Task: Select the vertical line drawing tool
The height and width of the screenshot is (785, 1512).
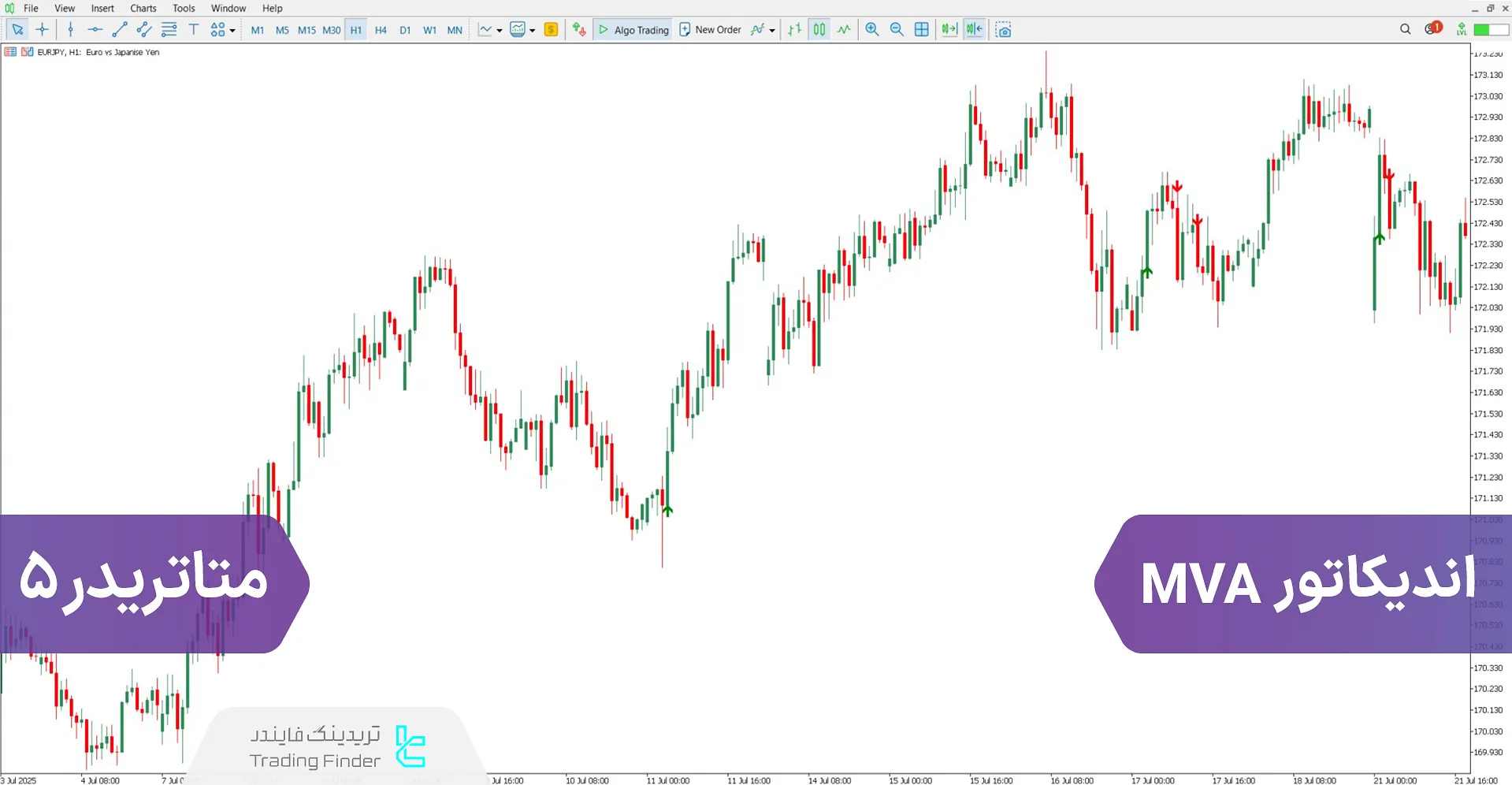Action: (x=71, y=30)
